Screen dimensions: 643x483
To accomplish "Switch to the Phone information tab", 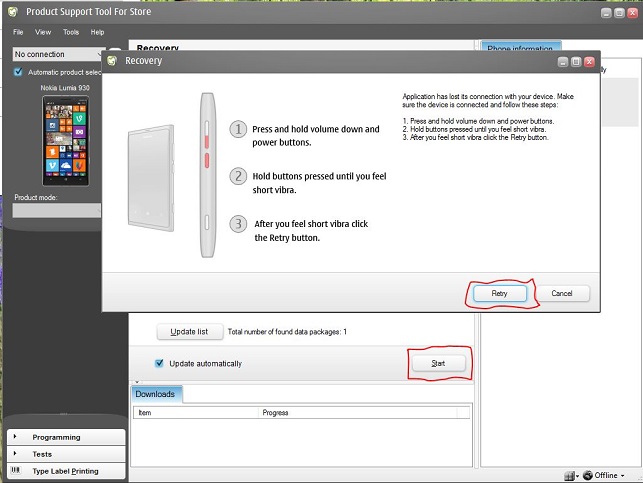I will [521, 48].
